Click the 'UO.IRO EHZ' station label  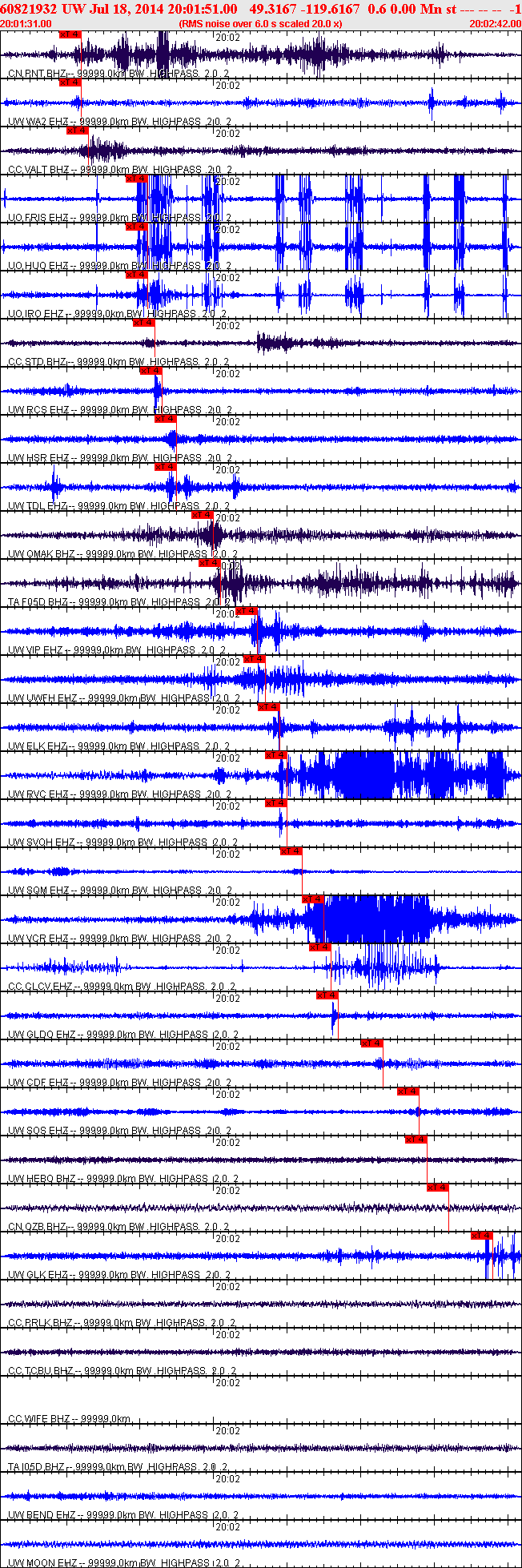(36, 314)
